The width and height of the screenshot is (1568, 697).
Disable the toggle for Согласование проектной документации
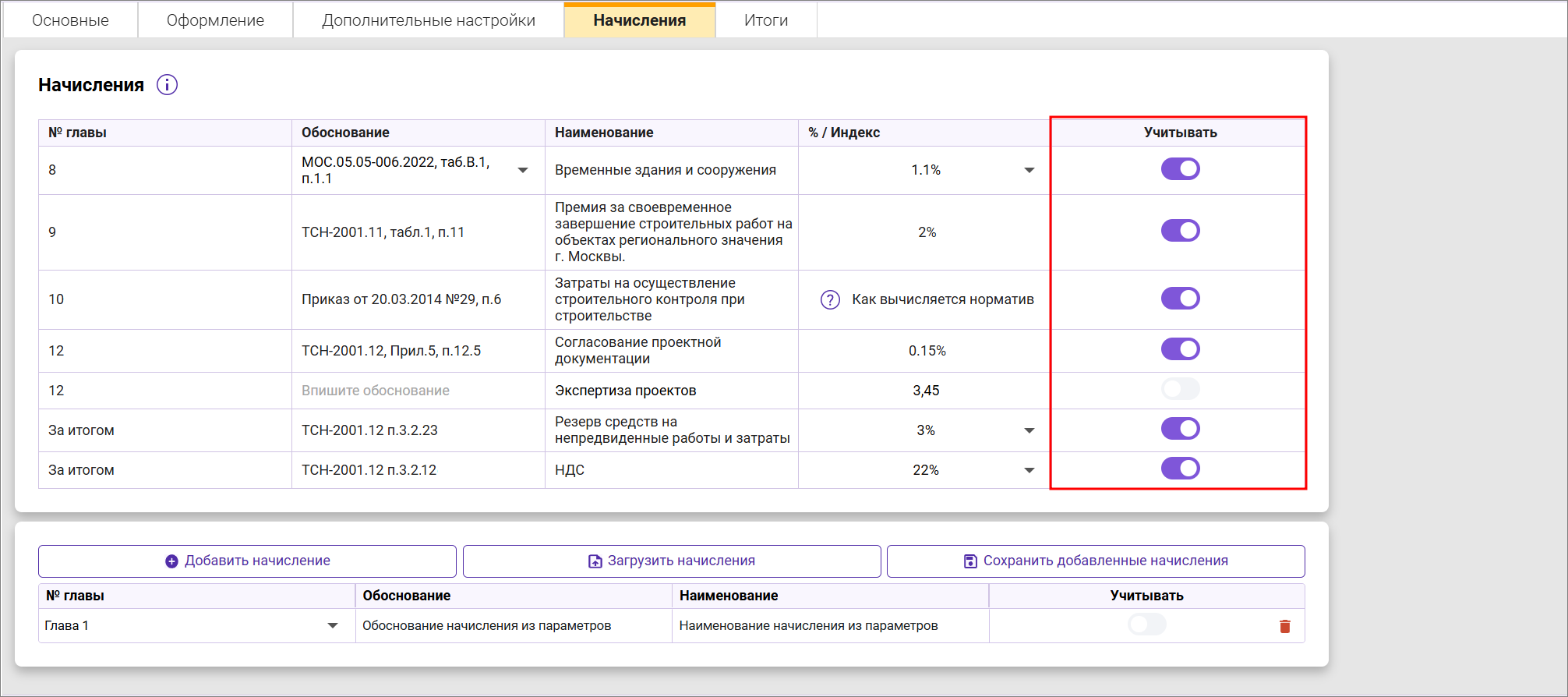[x=1180, y=349]
